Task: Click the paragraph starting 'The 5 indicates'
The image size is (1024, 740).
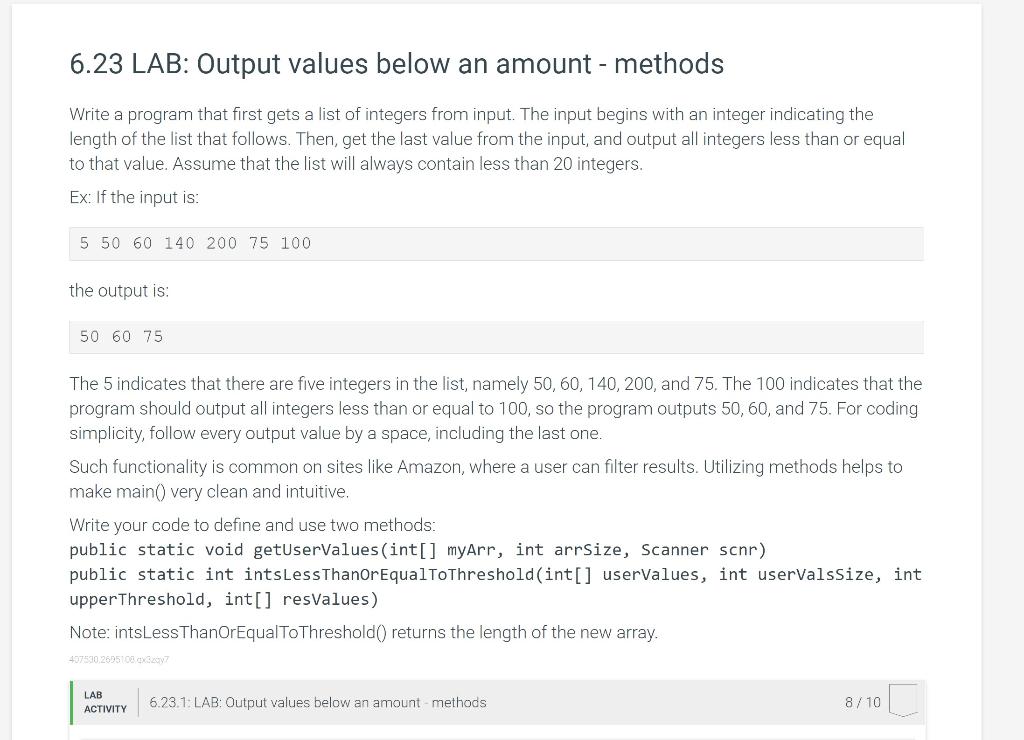Action: point(496,408)
